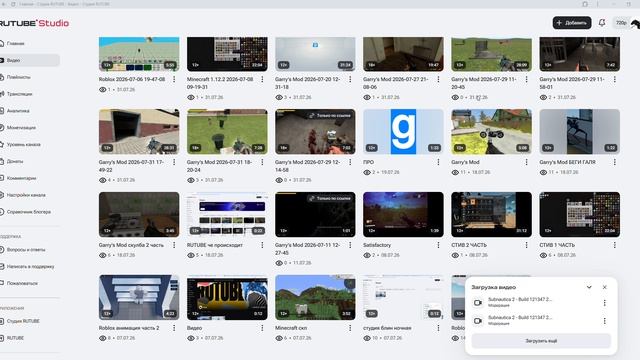The height and width of the screenshot is (360, 640).
Task: Open the Roblox 2026-07-06 19-47-08 thumbnail
Action: [139, 54]
